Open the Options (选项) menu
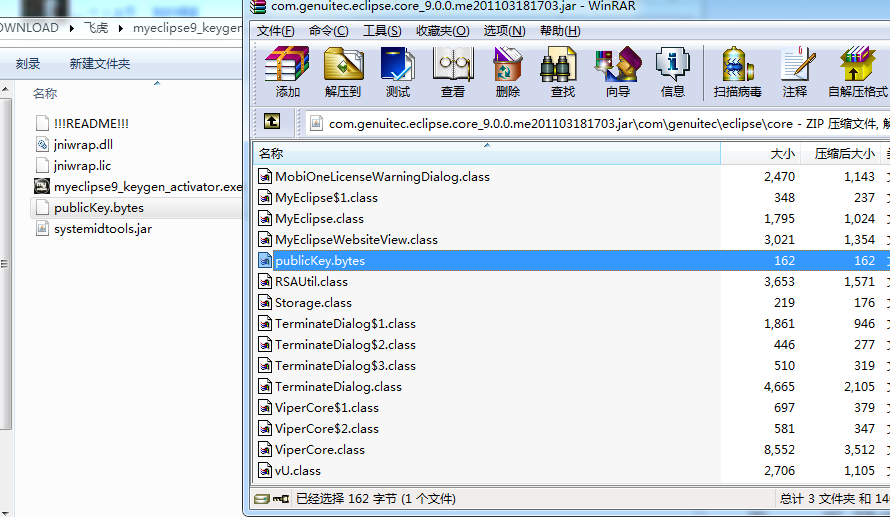This screenshot has width=890, height=517. (504, 31)
